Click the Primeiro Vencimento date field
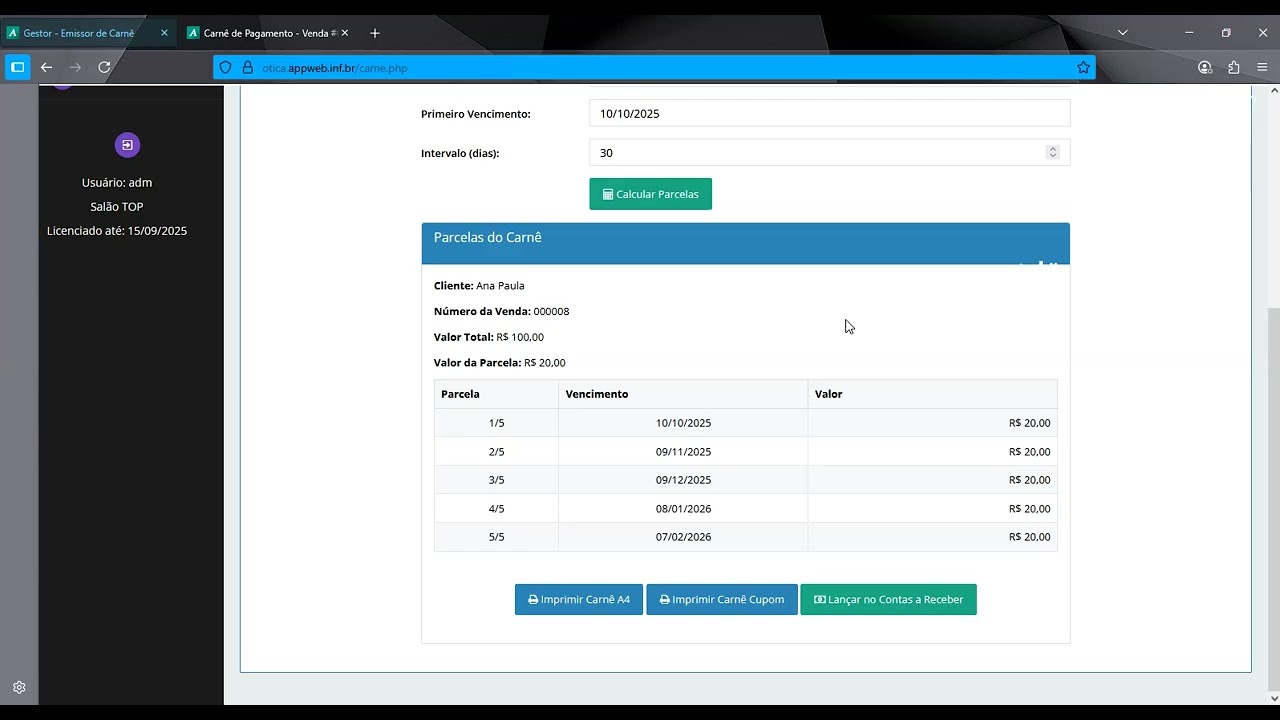This screenshot has width=1280, height=720. [829, 113]
